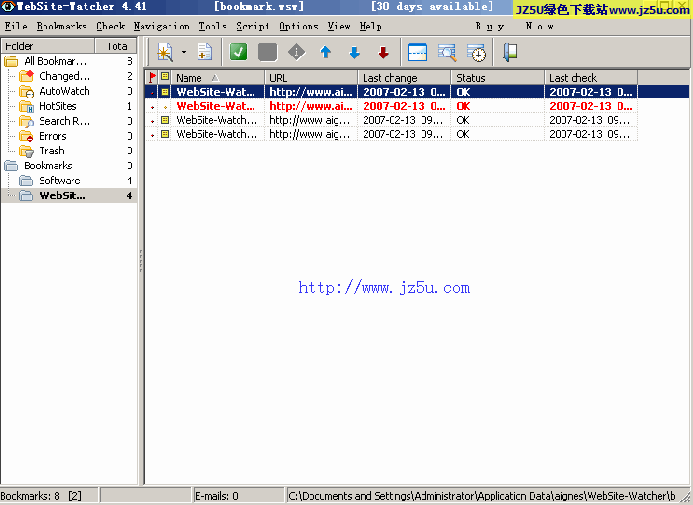Sort the list by Name column
The image size is (693, 505).
coord(218,77)
